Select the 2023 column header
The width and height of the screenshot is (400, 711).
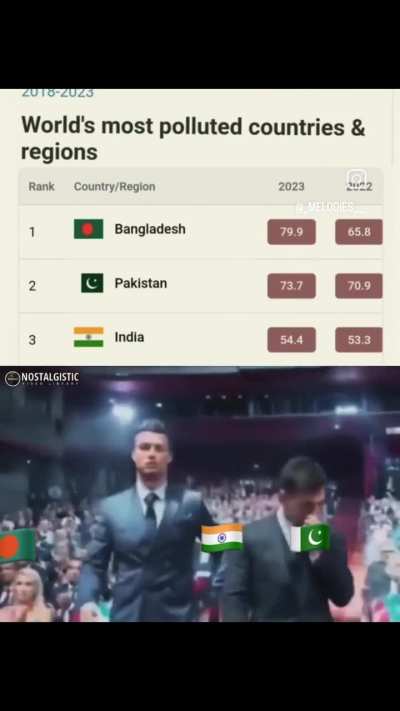point(291,187)
